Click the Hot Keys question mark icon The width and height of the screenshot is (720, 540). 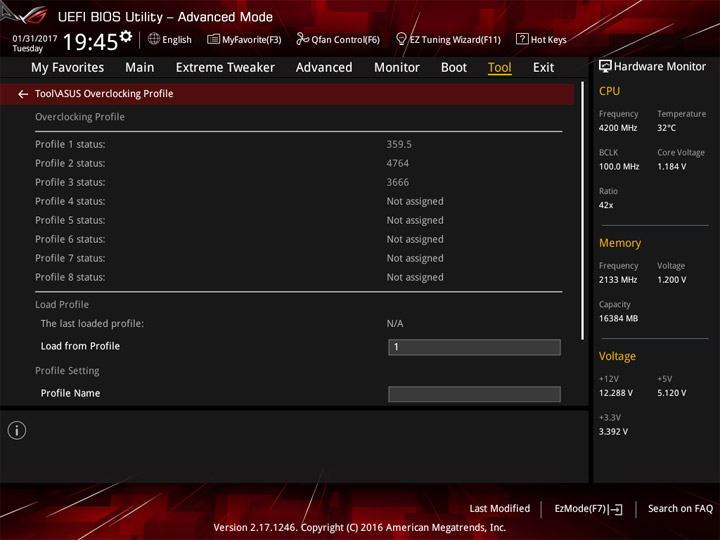coord(522,39)
